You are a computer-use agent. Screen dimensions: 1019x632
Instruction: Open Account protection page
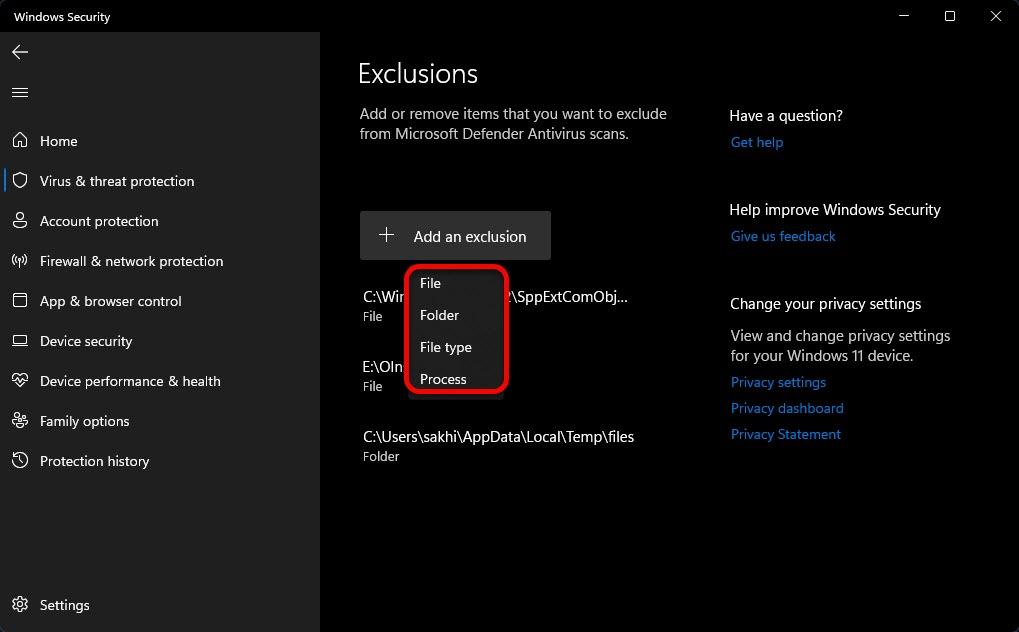pyautogui.click(x=160, y=221)
